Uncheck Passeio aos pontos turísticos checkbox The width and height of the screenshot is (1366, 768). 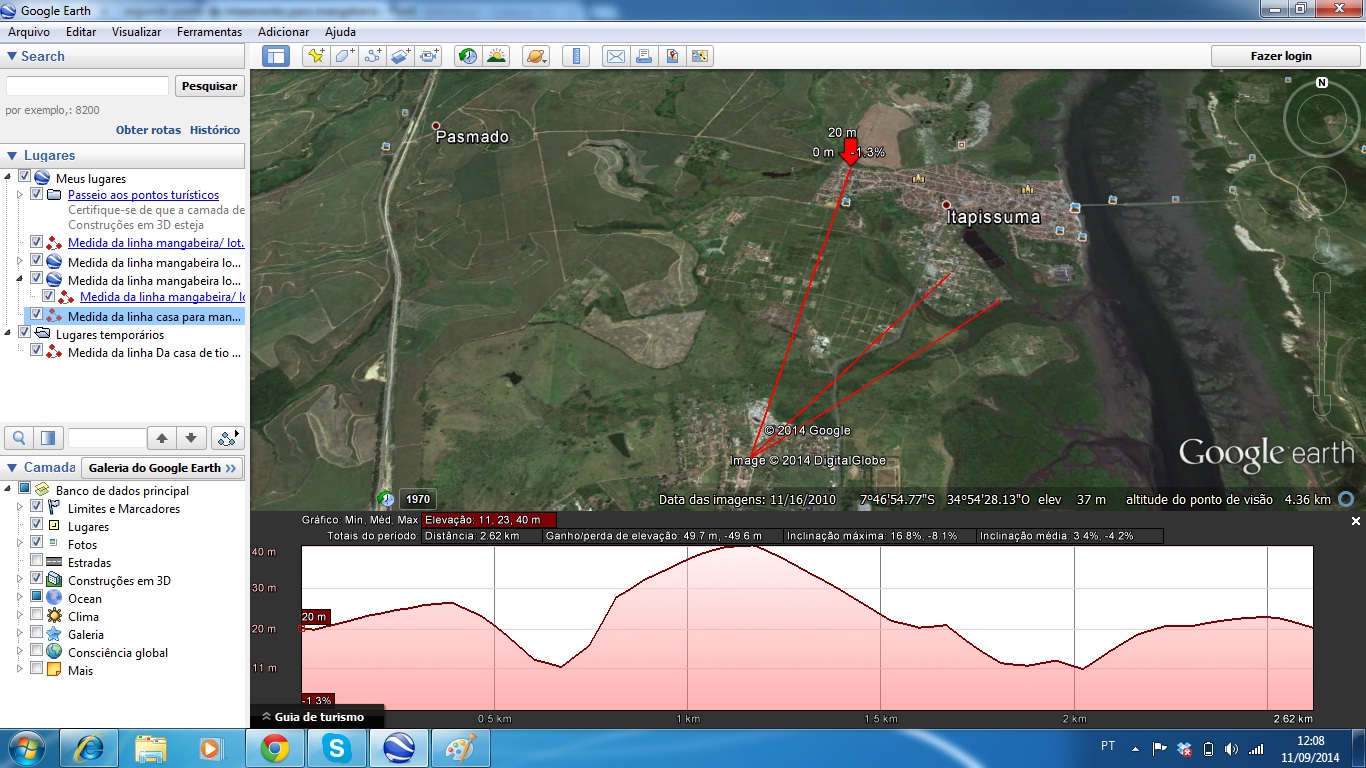[37, 194]
